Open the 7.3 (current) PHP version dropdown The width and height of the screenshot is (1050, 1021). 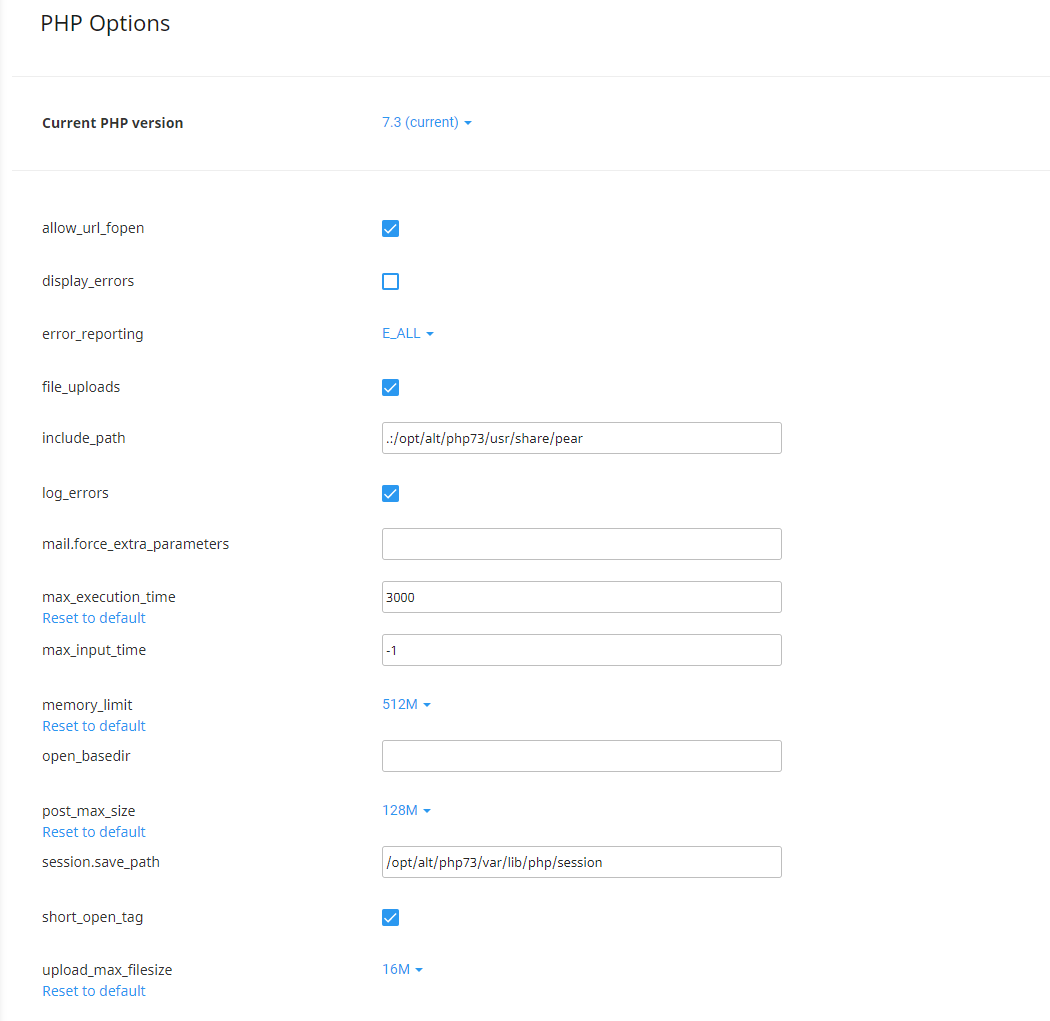[427, 123]
